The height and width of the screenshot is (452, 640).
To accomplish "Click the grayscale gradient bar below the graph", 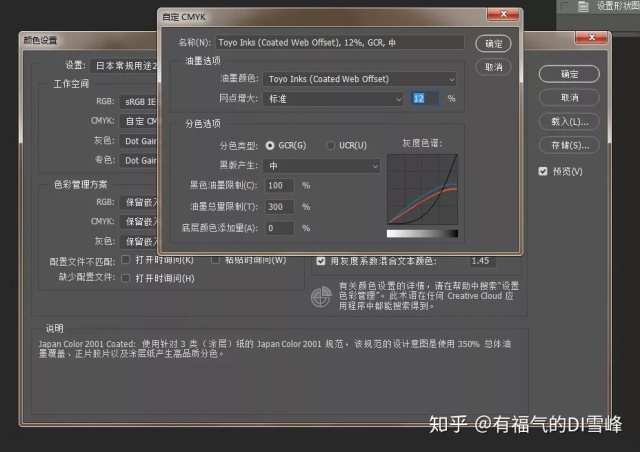I will 422,234.
